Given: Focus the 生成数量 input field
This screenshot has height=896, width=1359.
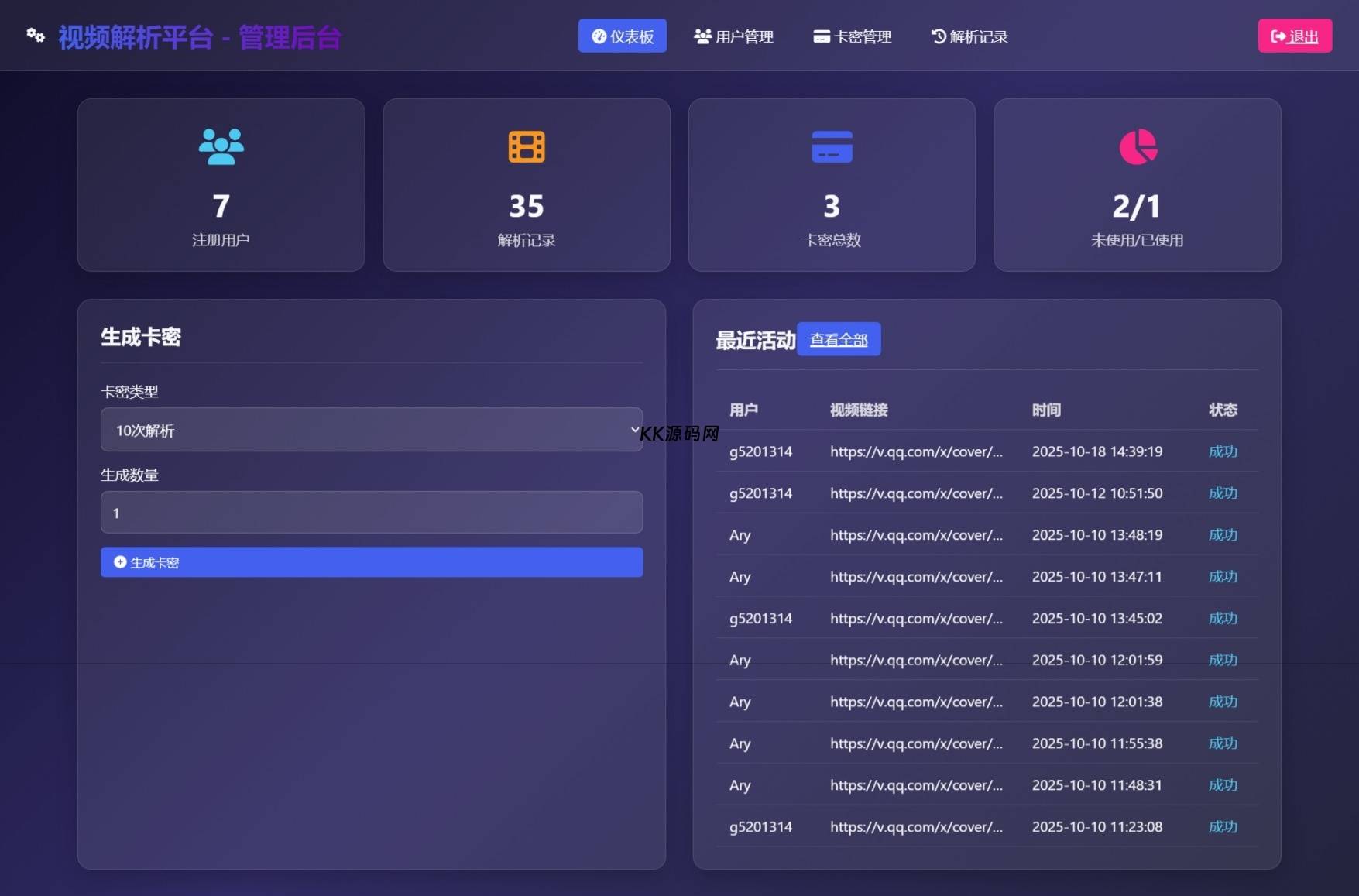Looking at the screenshot, I should (x=372, y=513).
